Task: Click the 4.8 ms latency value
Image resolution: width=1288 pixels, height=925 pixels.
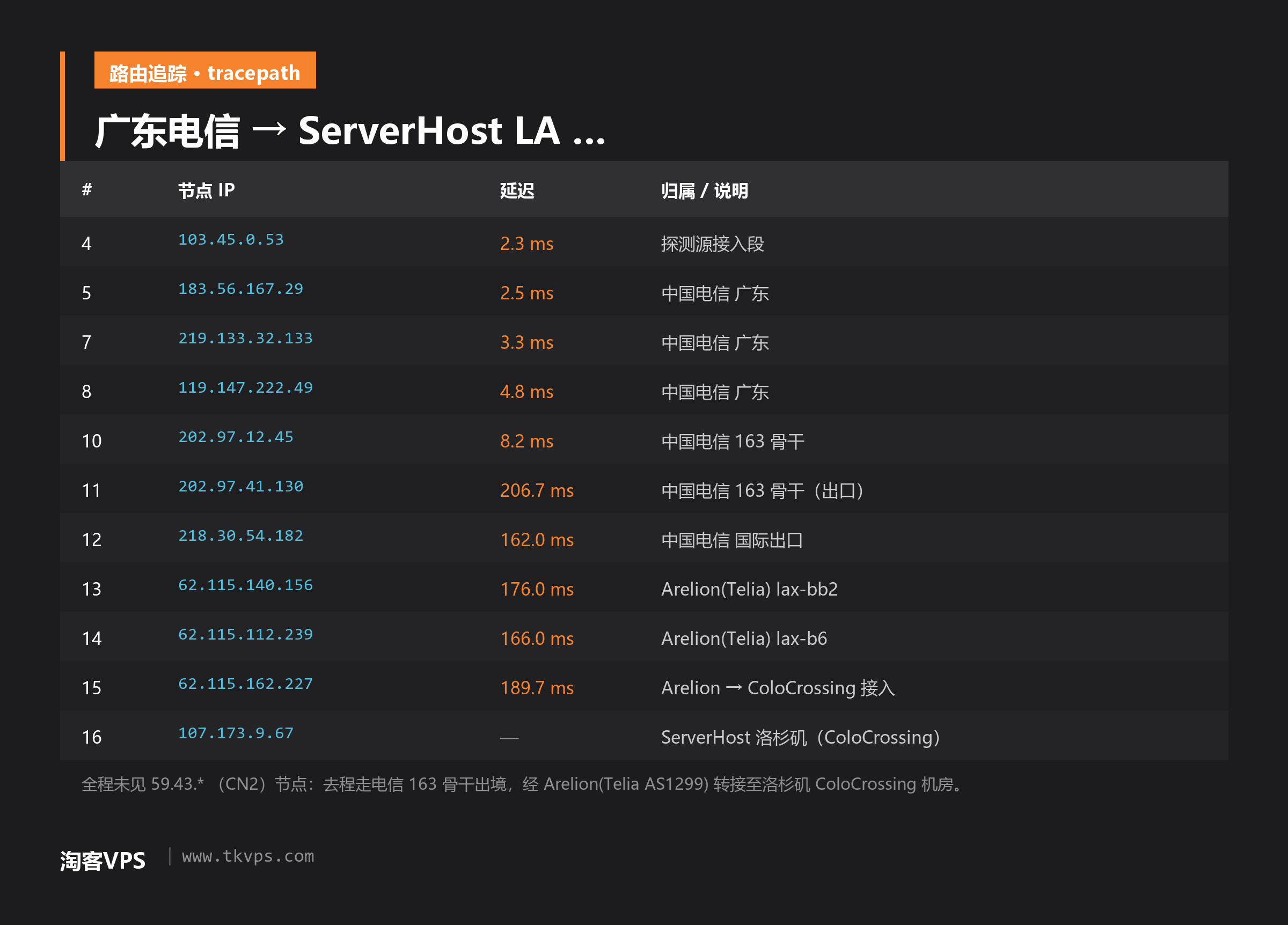Action: [x=526, y=392]
